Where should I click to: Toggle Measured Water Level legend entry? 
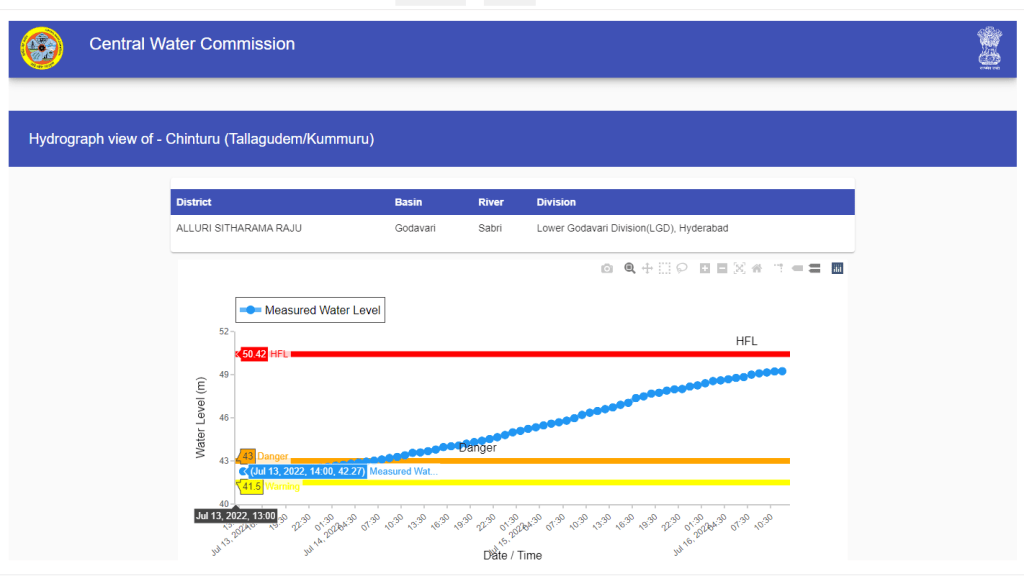pos(310,311)
